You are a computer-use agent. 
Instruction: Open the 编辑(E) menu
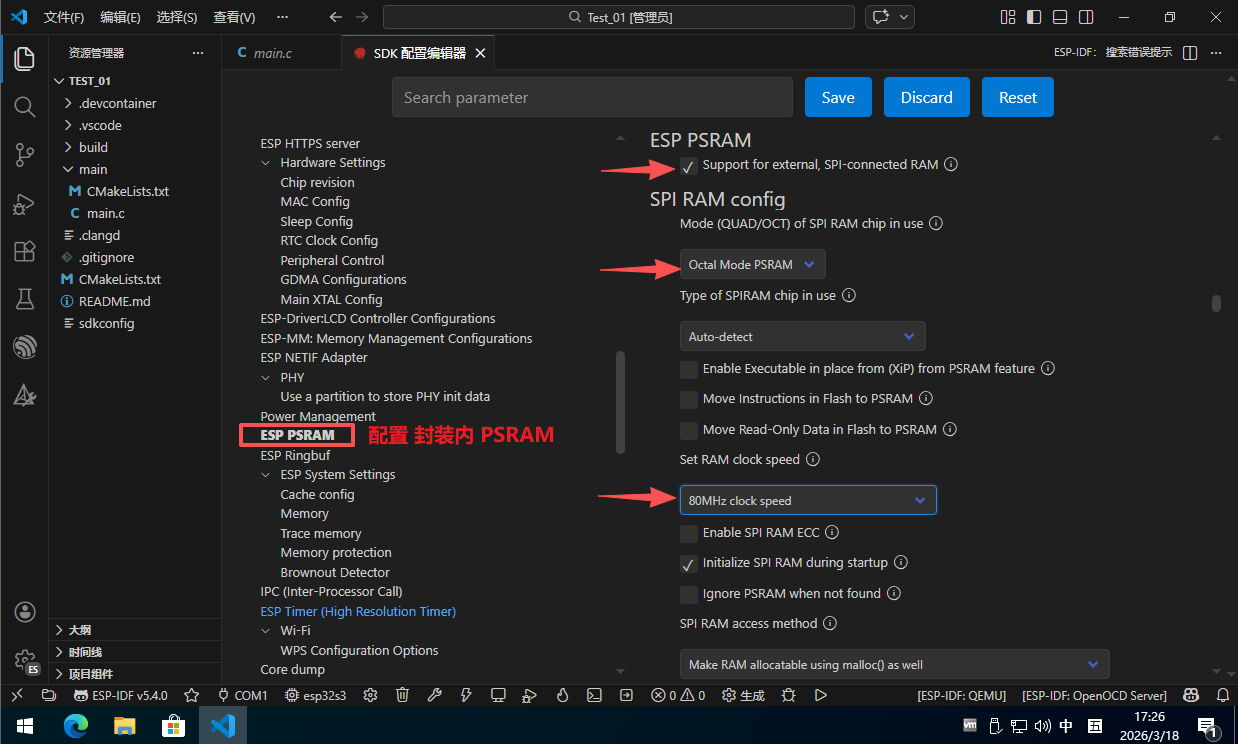point(120,17)
